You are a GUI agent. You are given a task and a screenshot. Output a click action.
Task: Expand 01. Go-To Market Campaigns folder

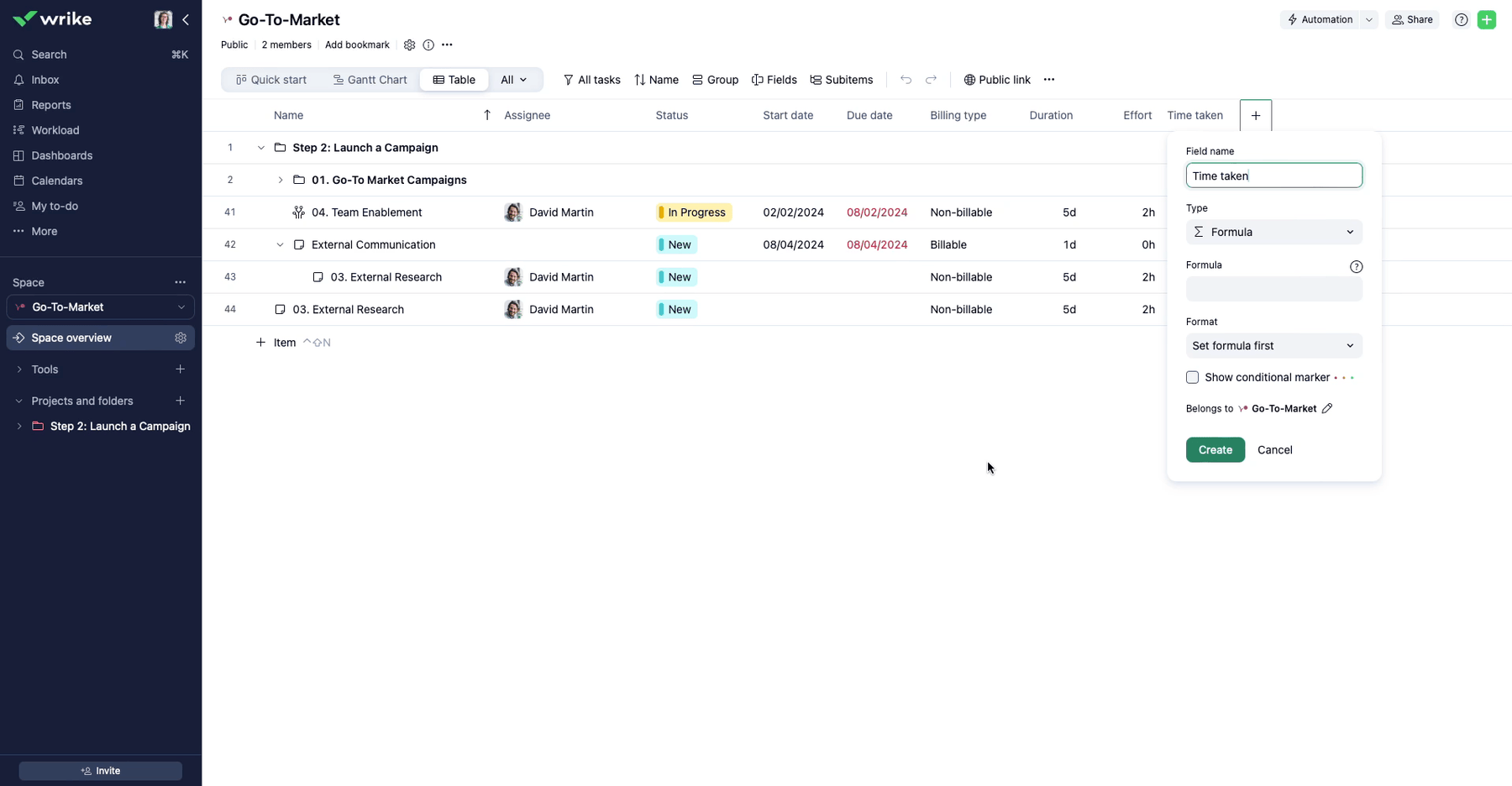click(281, 181)
